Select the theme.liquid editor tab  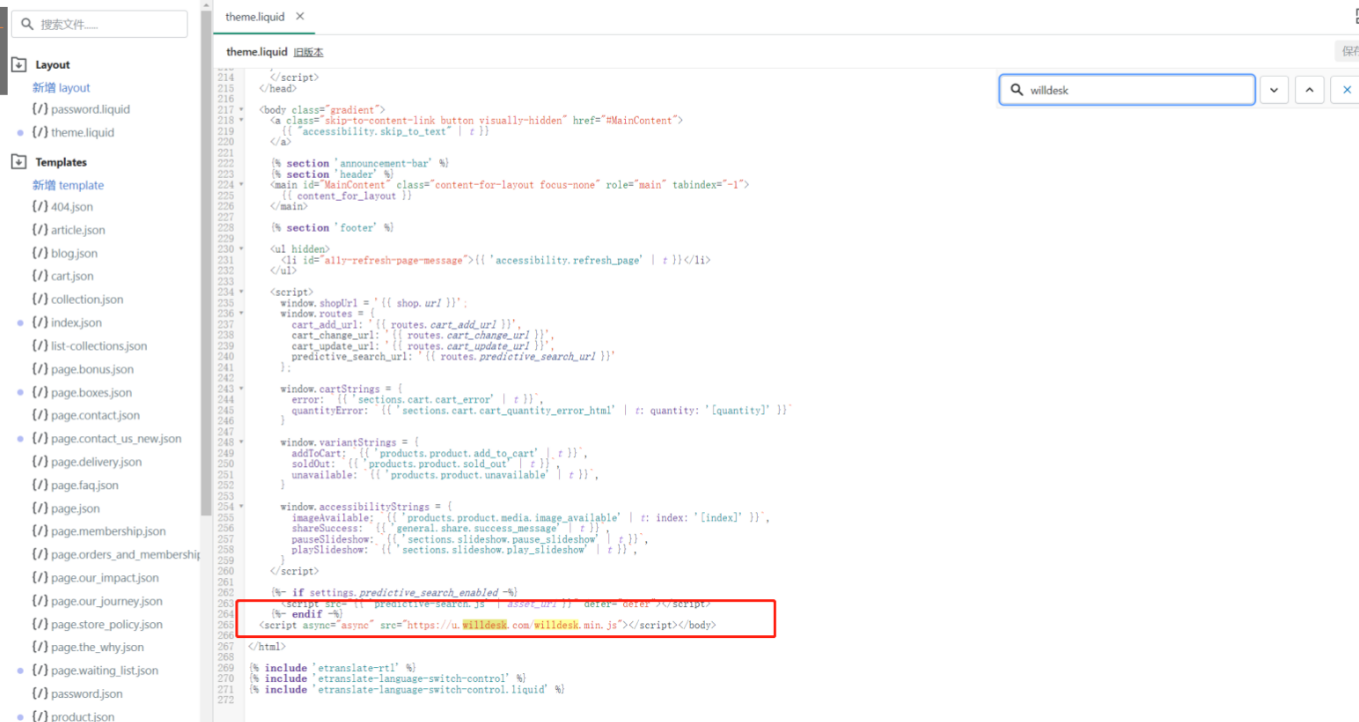click(256, 17)
